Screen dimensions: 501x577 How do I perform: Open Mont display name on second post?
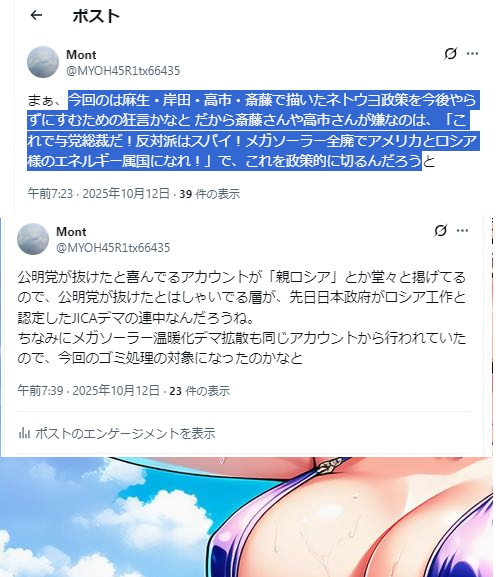[x=71, y=232]
